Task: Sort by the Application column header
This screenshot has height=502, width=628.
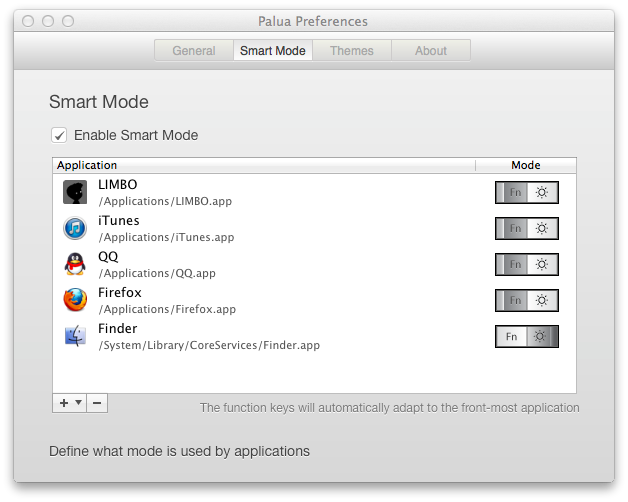Action: 264,165
